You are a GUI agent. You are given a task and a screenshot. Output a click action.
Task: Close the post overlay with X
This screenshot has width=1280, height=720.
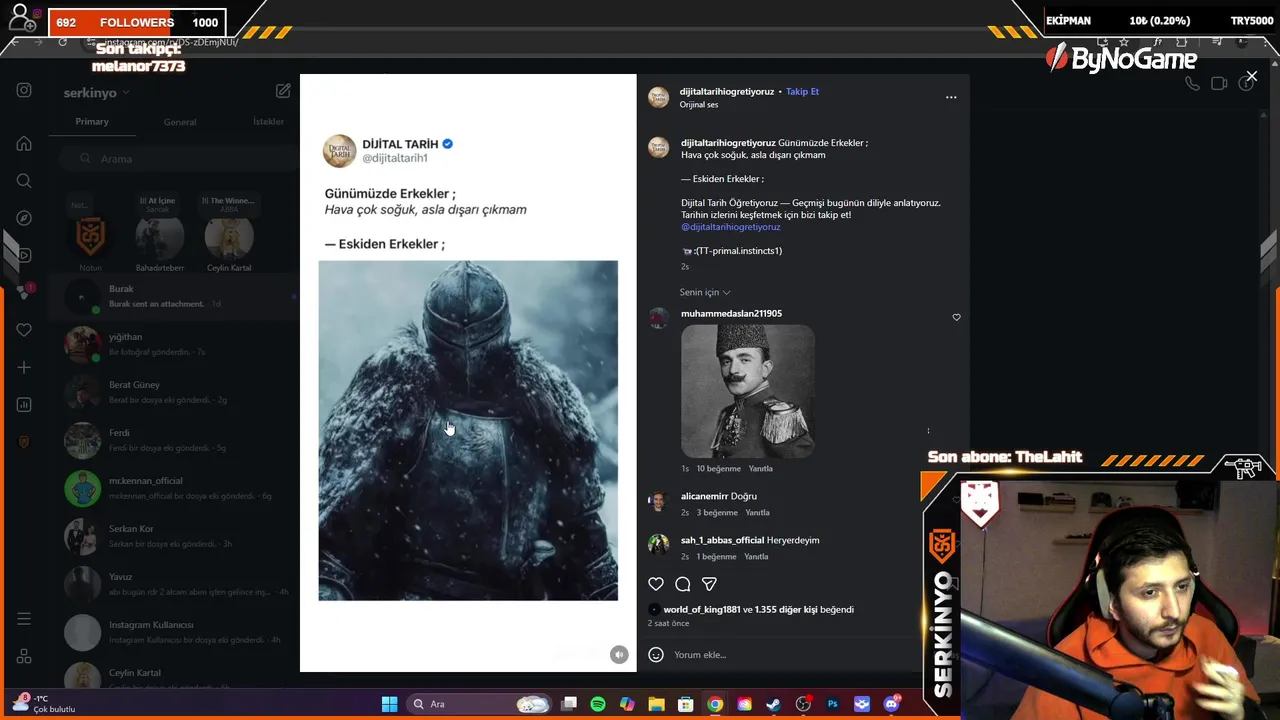(x=1251, y=76)
